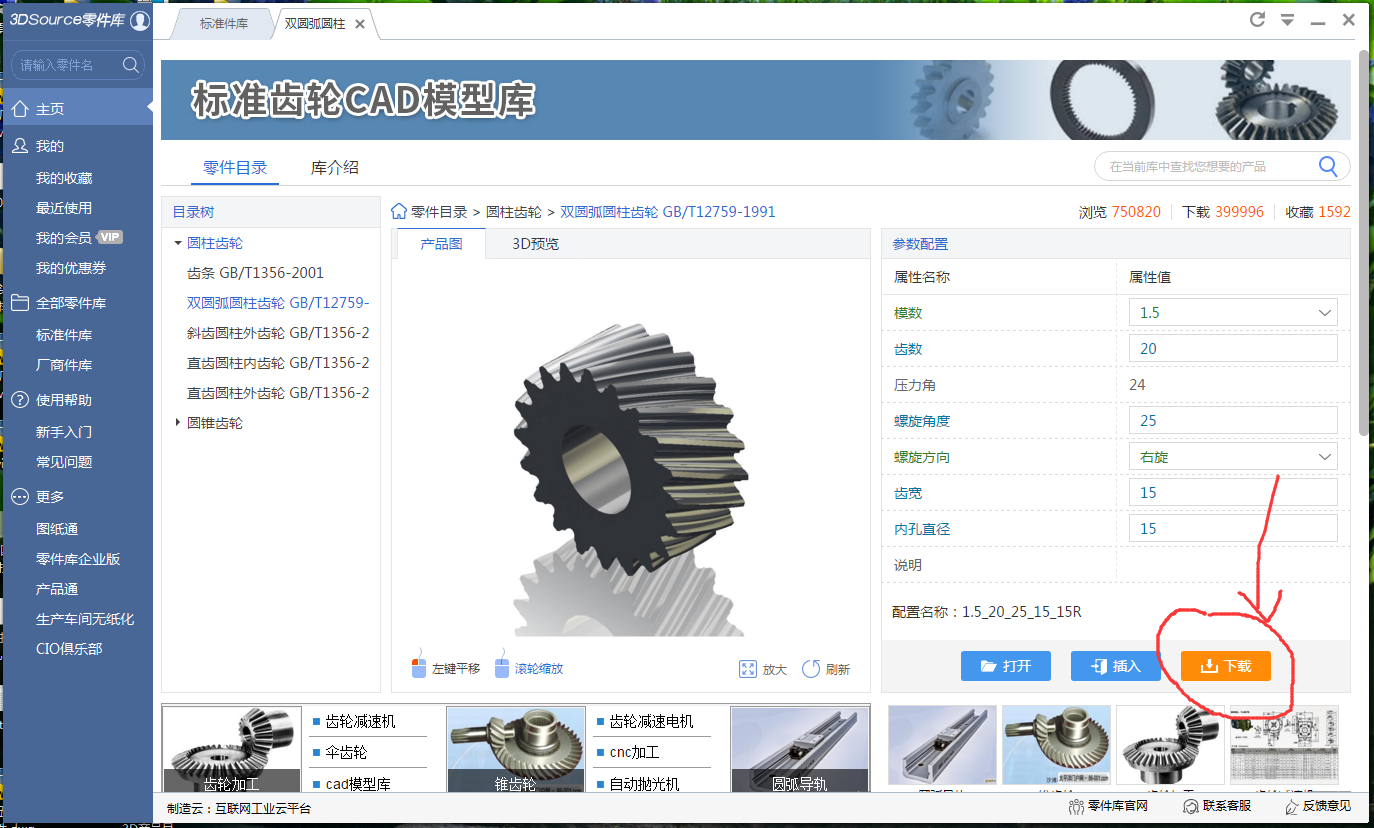The height and width of the screenshot is (828, 1374).
Task: Select 齿条 GB/T1356-2001 in tree
Action: (255, 273)
